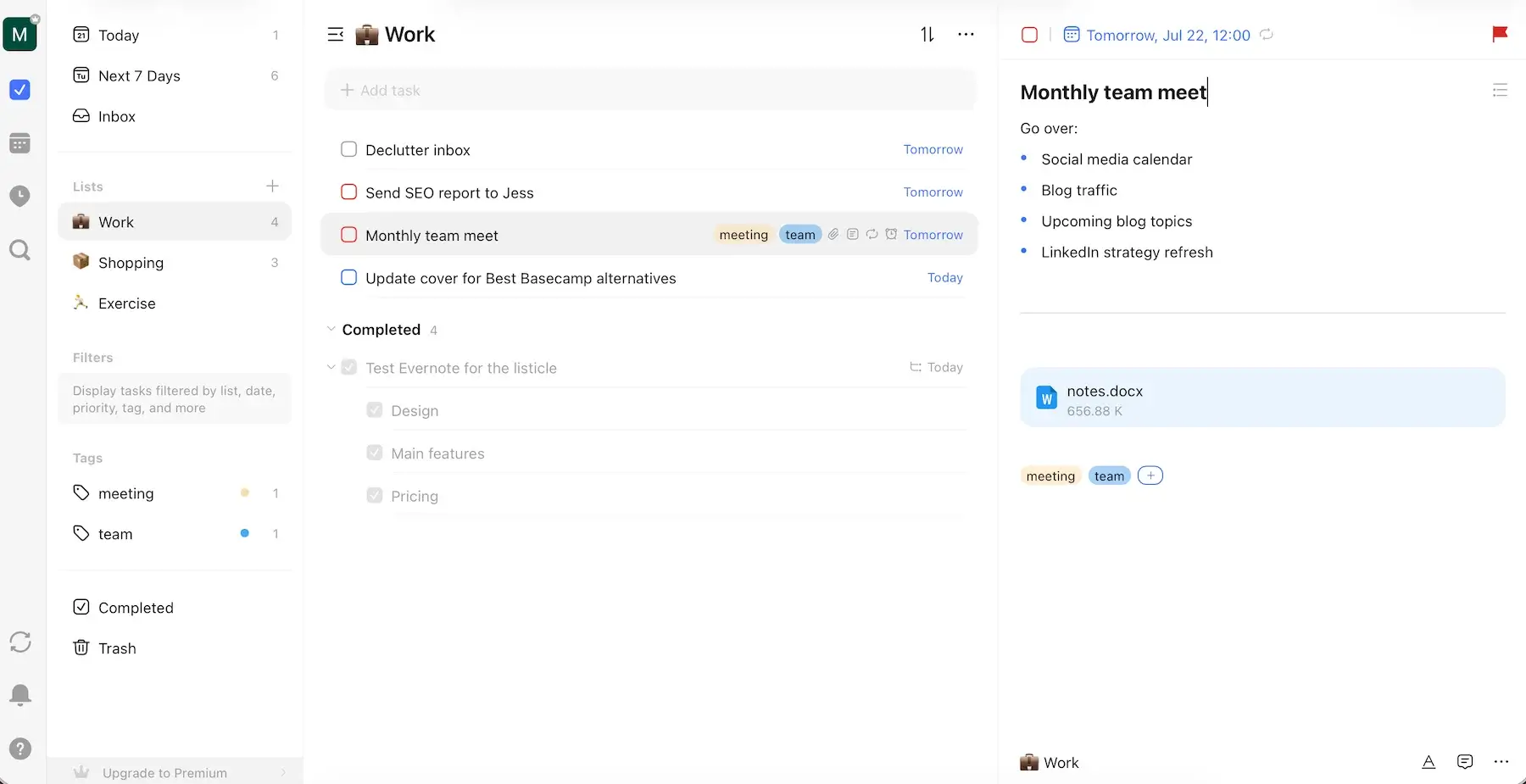Image resolution: width=1526 pixels, height=784 pixels.
Task: Expand the Upgrade to Premium arrow
Action: click(x=283, y=772)
